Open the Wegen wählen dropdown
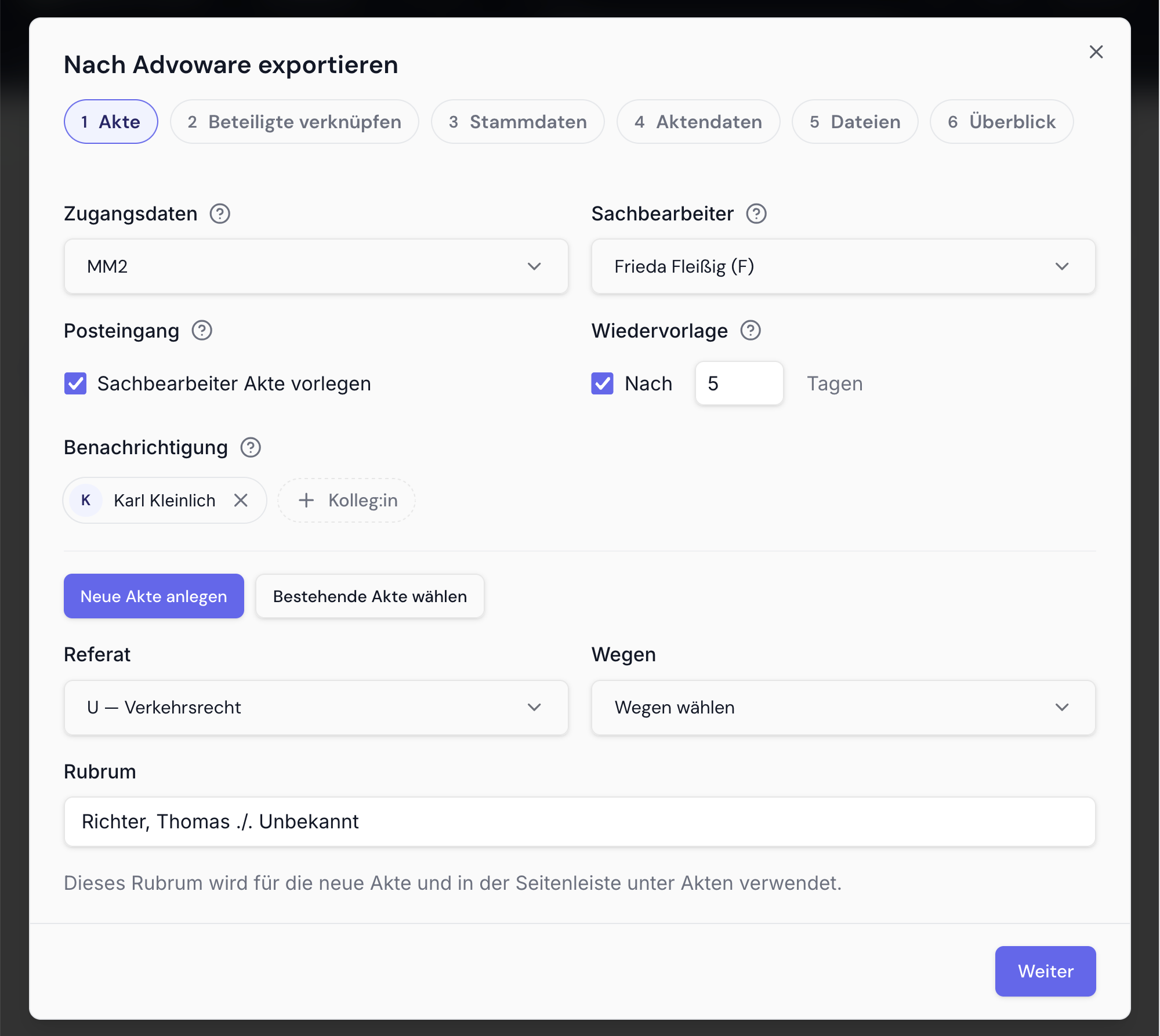This screenshot has height=1036, width=1160. (x=843, y=708)
